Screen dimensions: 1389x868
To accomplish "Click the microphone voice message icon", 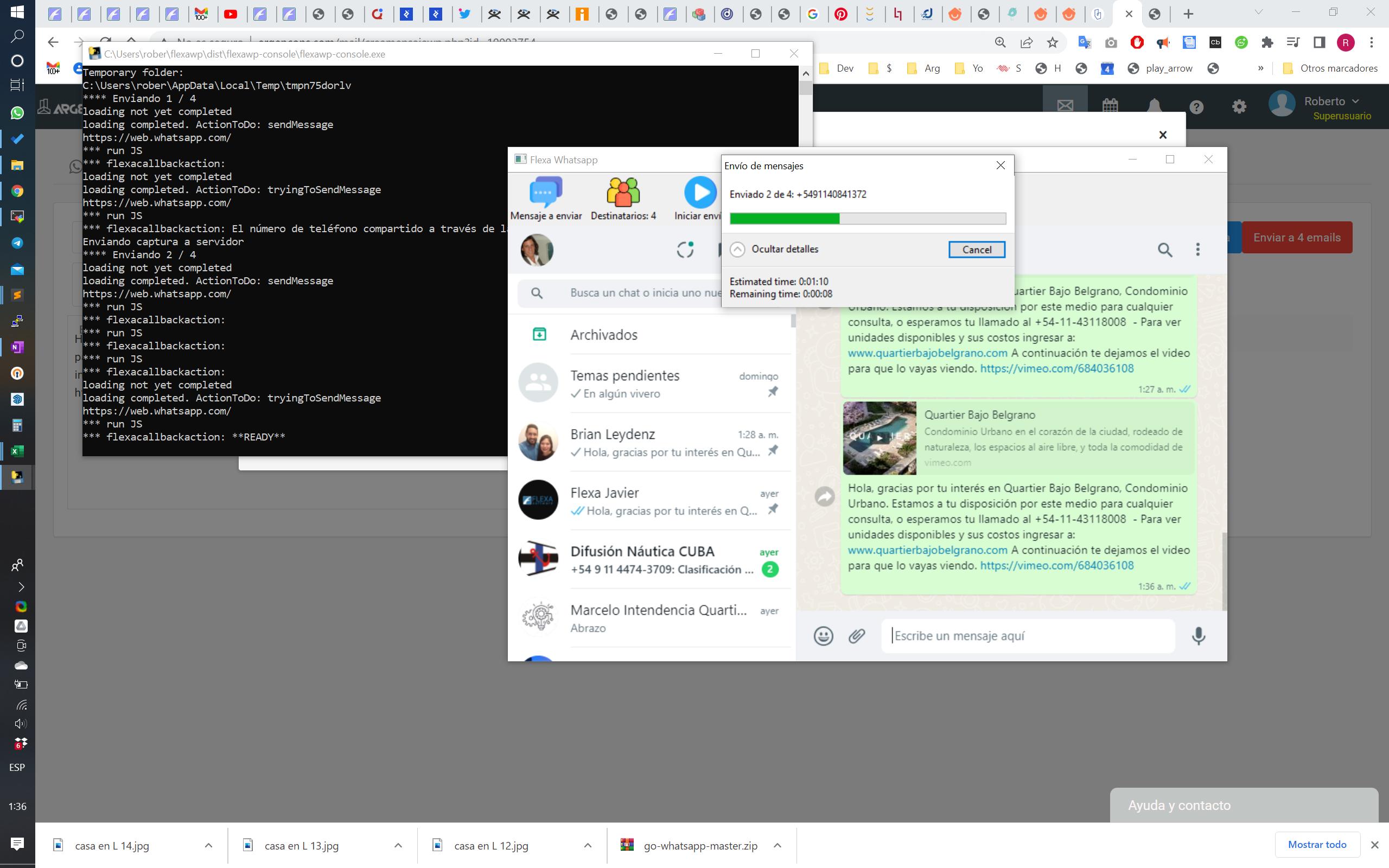I will (x=1199, y=635).
